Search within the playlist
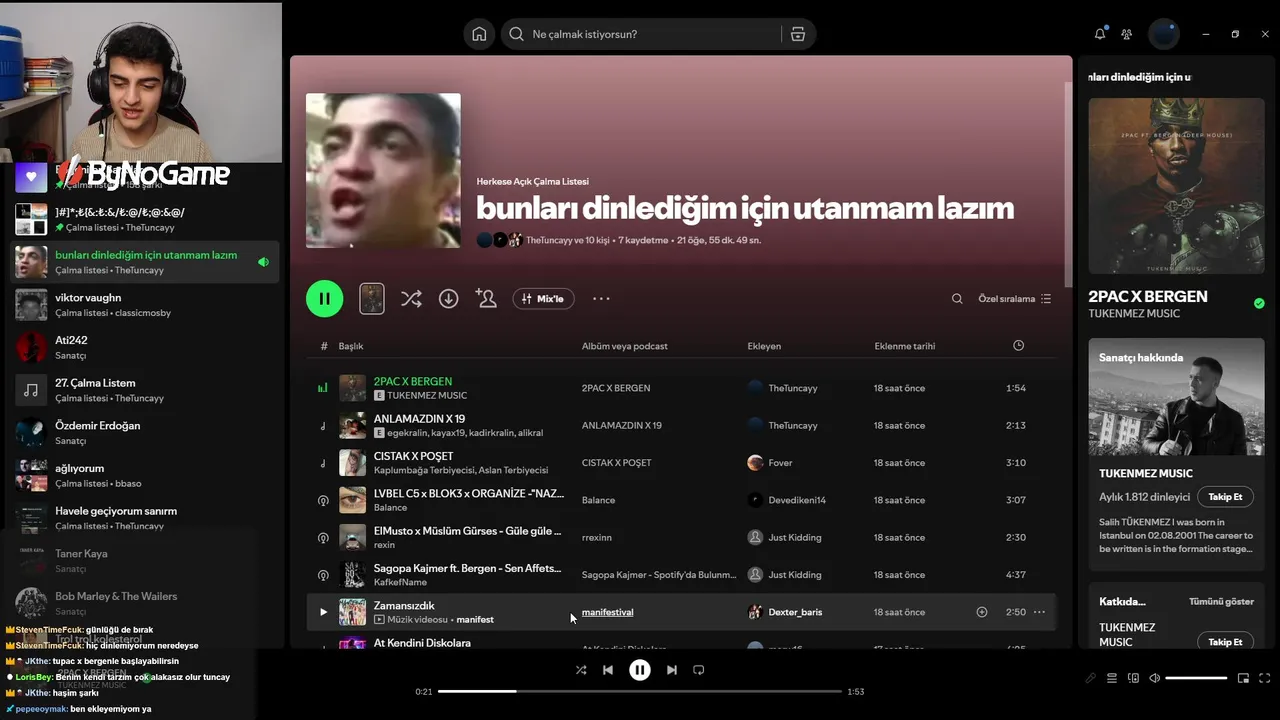This screenshot has width=1280, height=720. pos(957,299)
